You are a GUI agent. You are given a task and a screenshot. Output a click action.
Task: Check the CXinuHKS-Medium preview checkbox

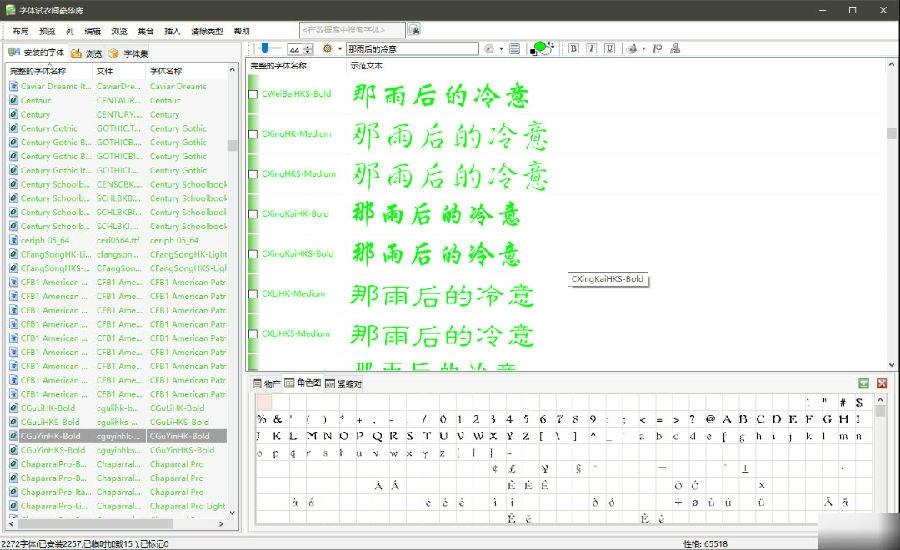[x=253, y=174]
